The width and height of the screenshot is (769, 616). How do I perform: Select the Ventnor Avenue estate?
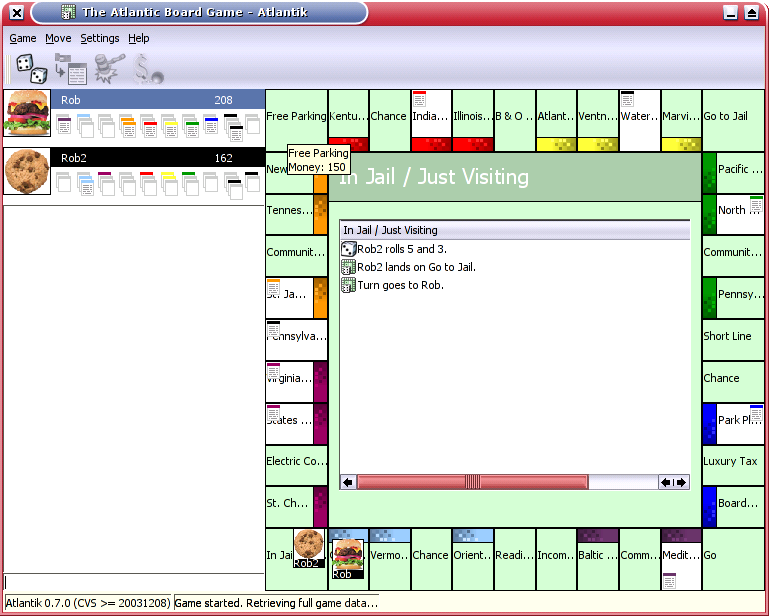598,120
